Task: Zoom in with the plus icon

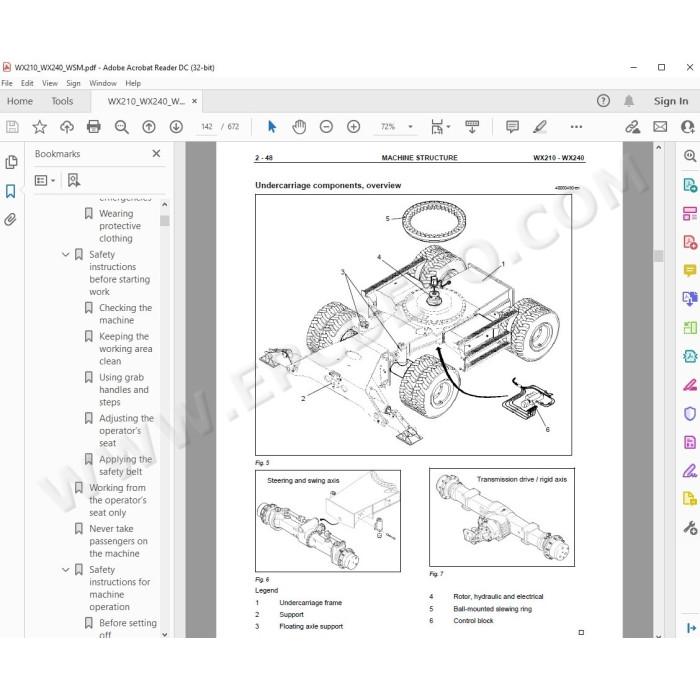Action: pyautogui.click(x=354, y=127)
